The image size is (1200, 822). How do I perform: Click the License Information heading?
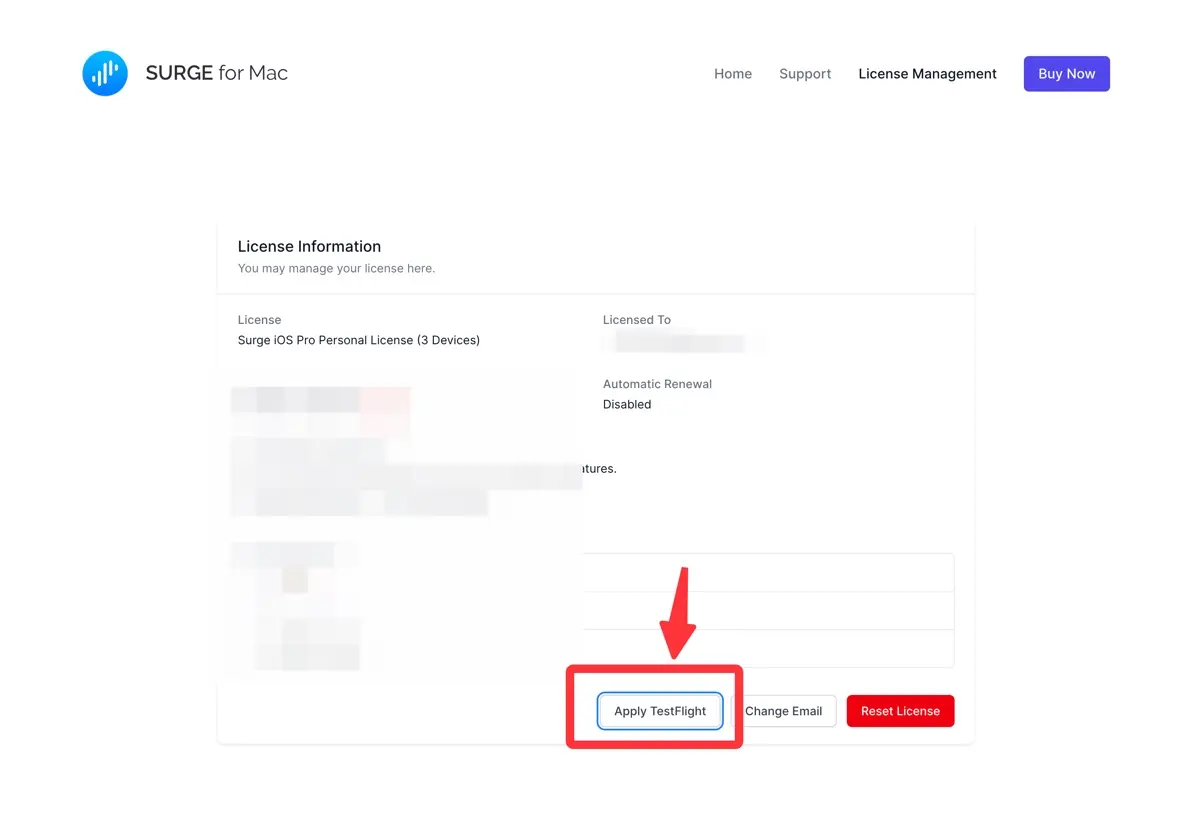pyautogui.click(x=309, y=246)
